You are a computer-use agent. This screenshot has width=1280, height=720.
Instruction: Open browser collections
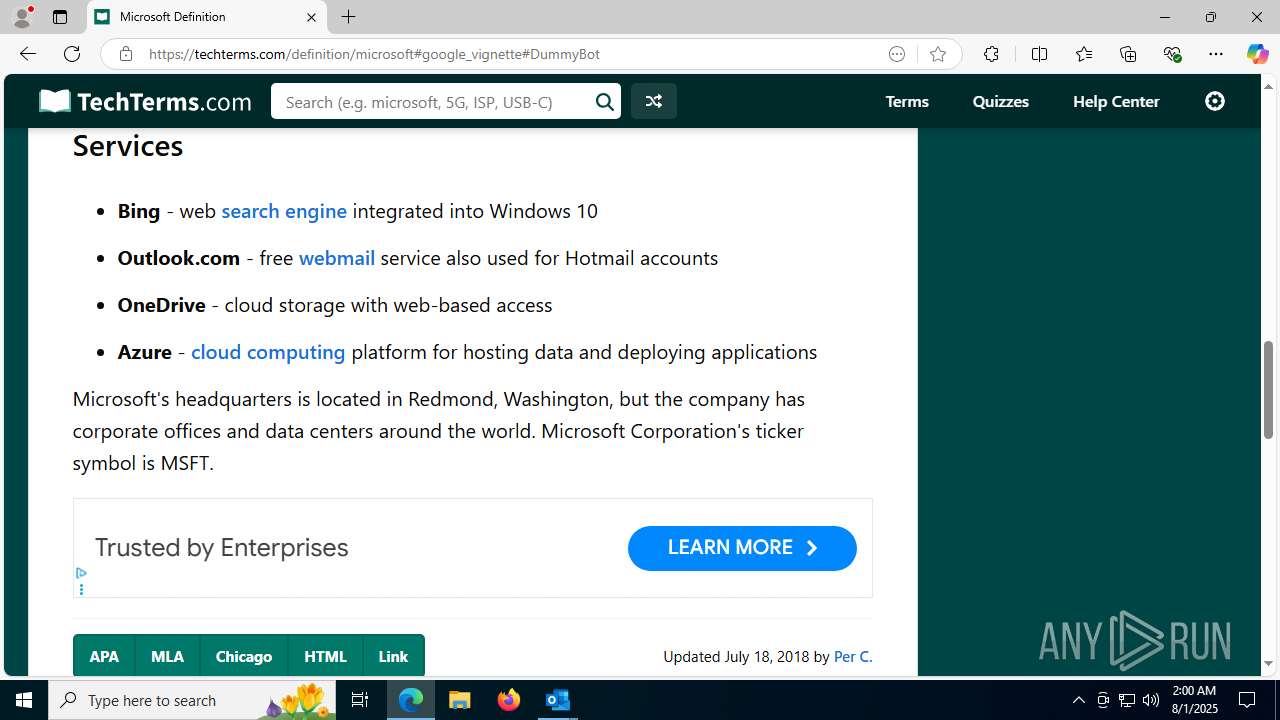(1128, 54)
